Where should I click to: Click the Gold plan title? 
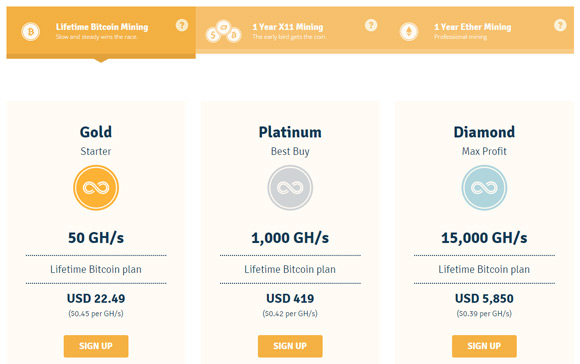(x=96, y=132)
